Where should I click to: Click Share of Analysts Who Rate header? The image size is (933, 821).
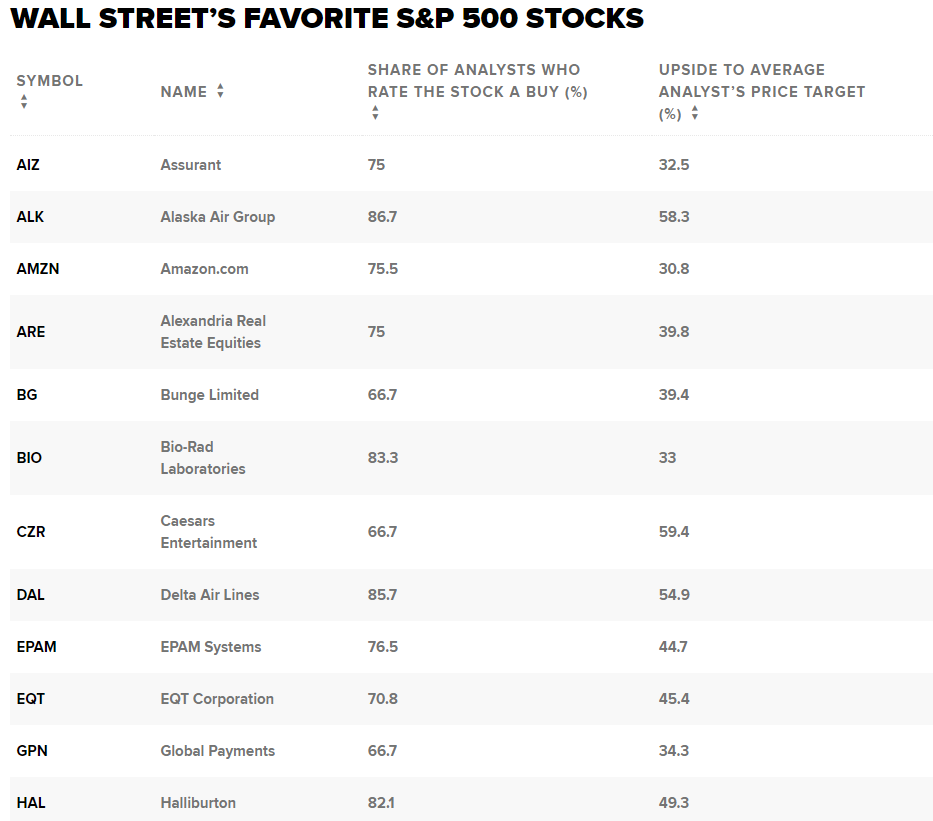477,81
